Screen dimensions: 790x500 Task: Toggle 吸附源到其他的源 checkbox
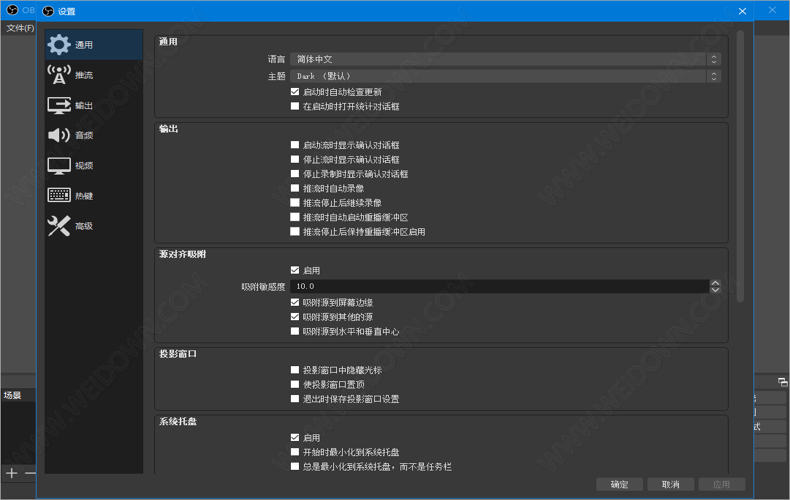point(295,317)
